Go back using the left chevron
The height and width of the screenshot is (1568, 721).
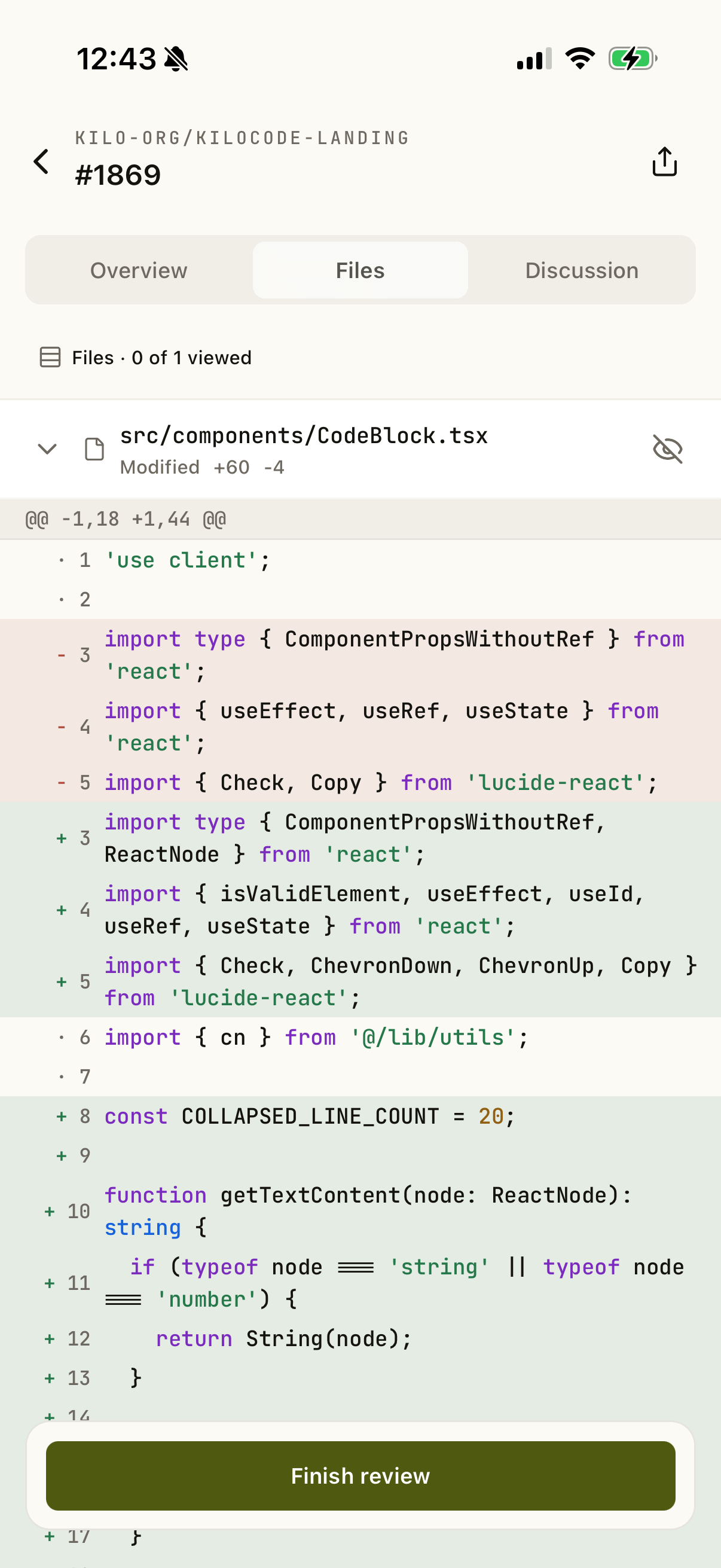tap(41, 162)
